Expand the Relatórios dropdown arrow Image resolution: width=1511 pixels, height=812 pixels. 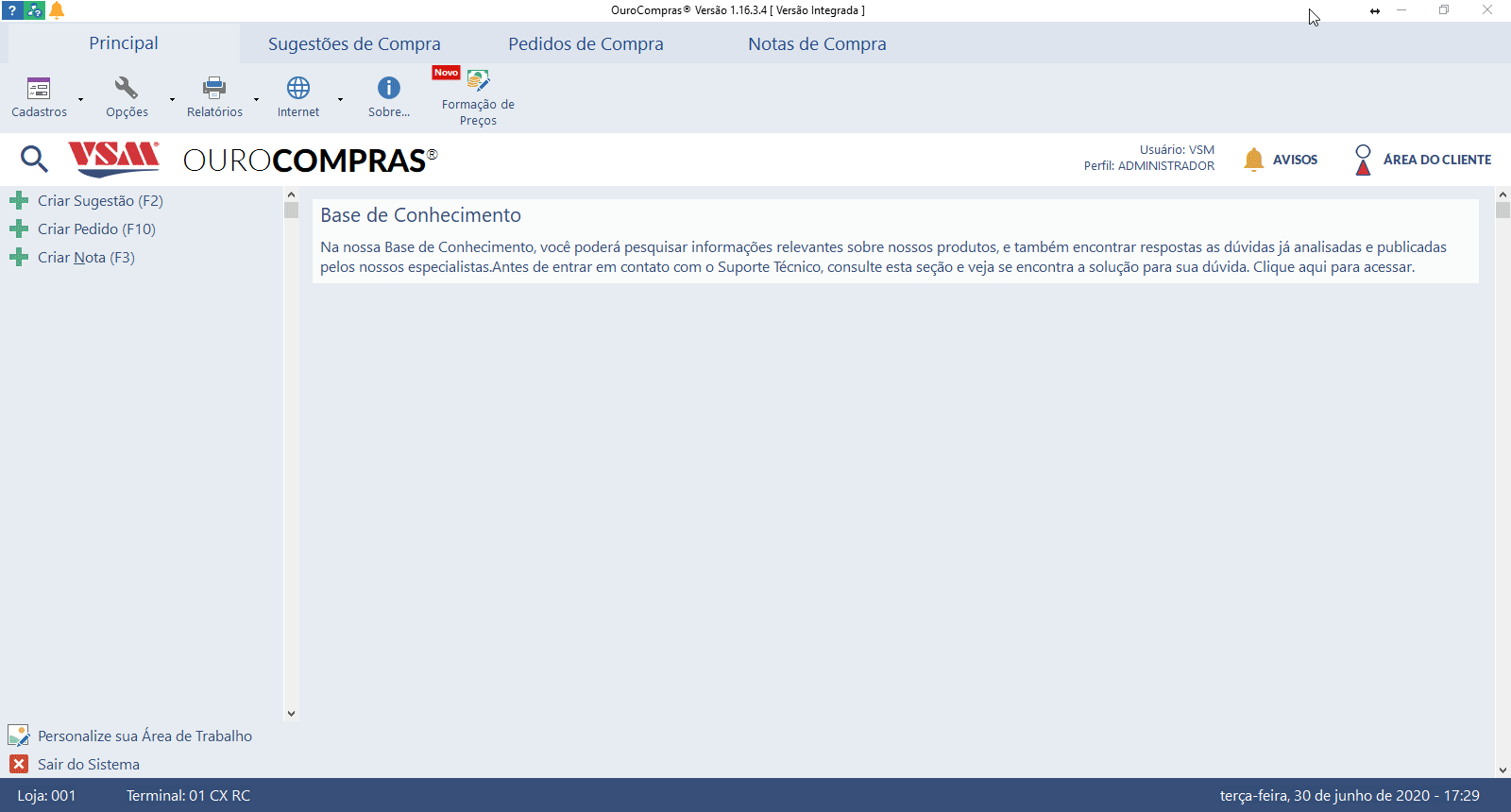(256, 99)
